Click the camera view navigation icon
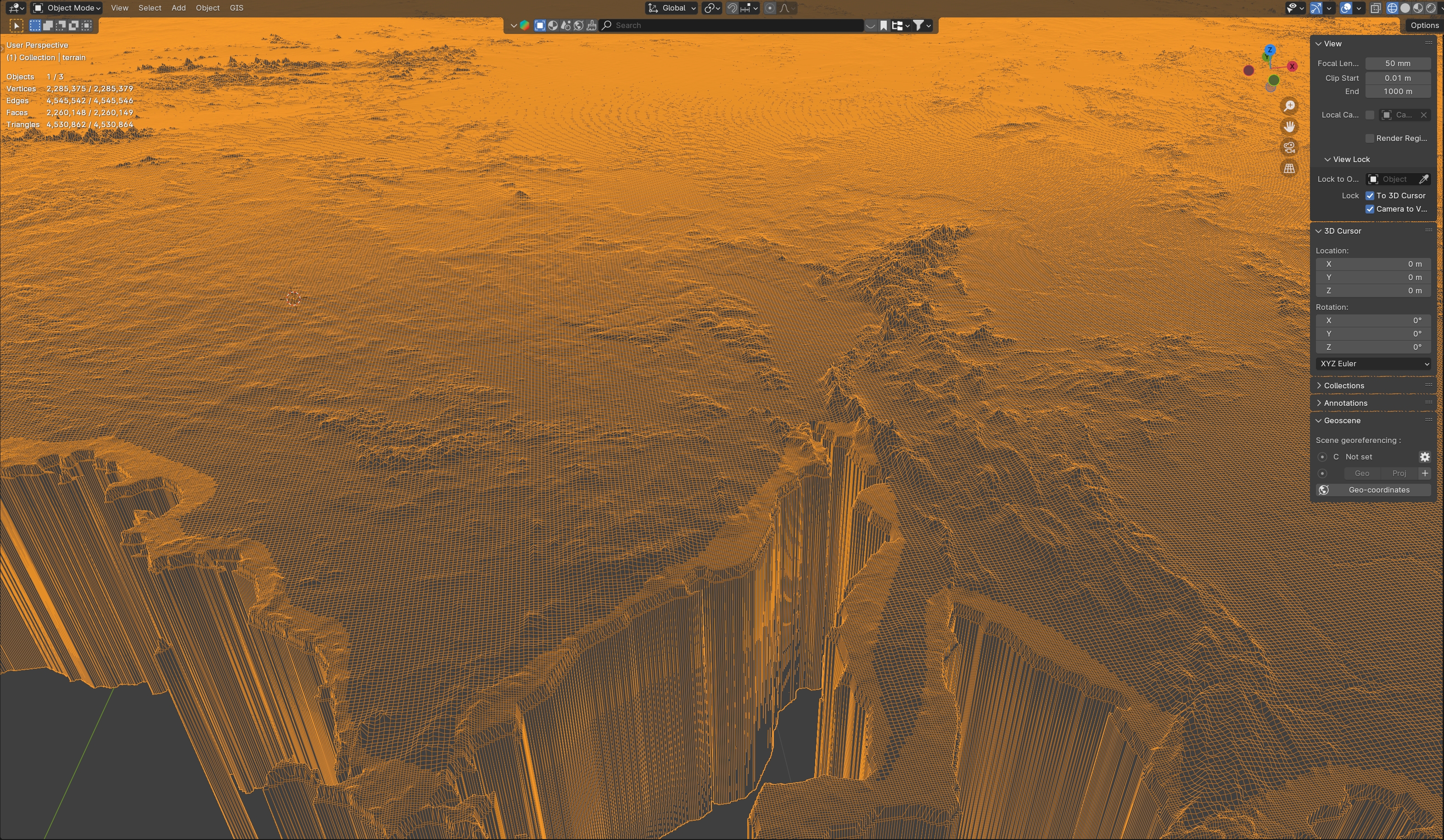Screen dimensions: 1444x840 coord(1289,148)
